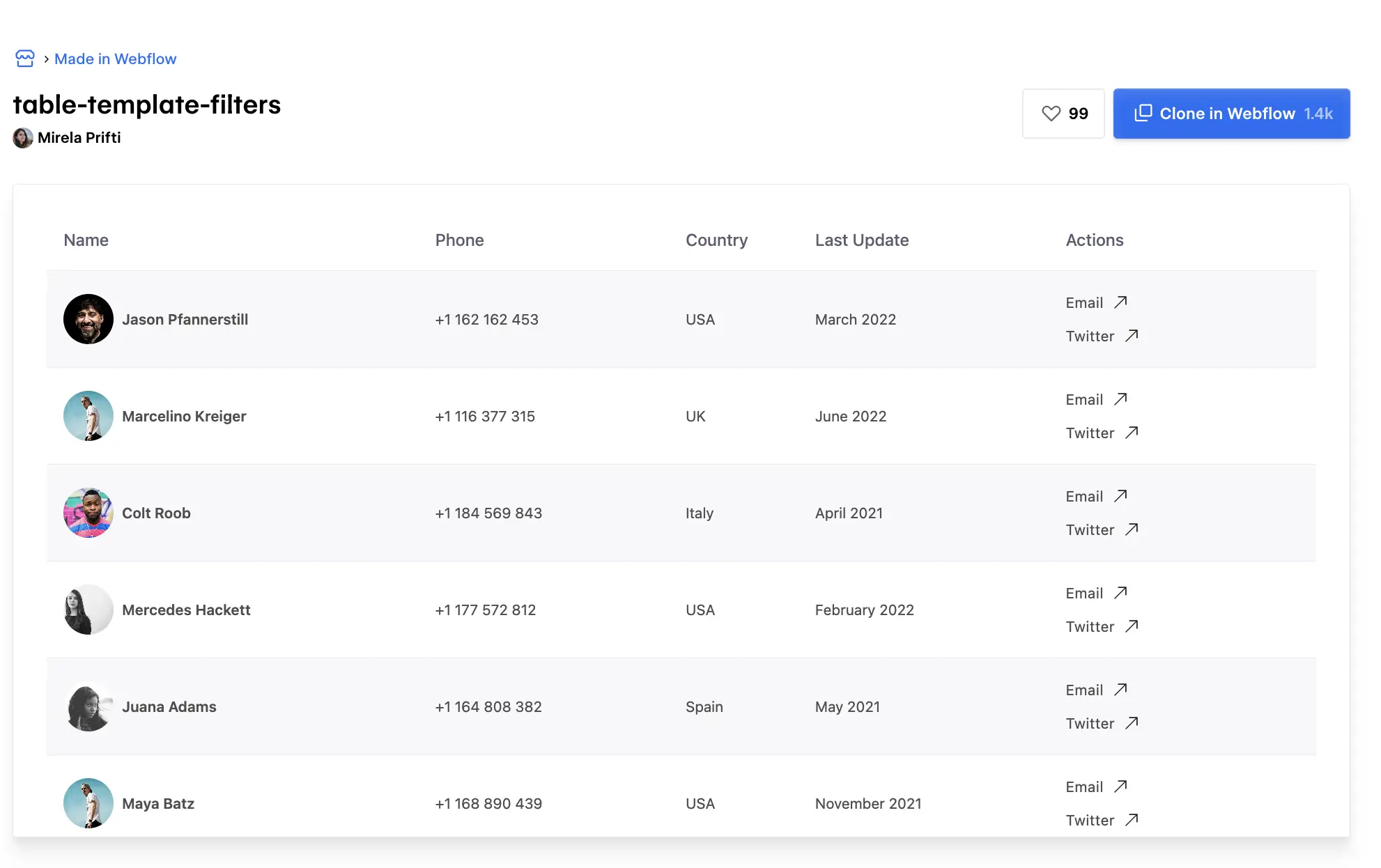This screenshot has height=868, width=1381.
Task: Click the arrow icon beside Juana Adams' Email
Action: 1120,689
